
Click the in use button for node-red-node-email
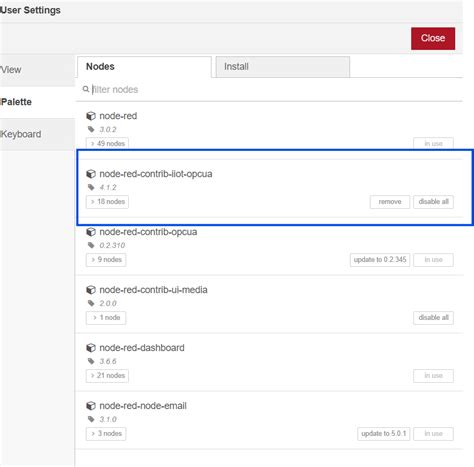(433, 434)
